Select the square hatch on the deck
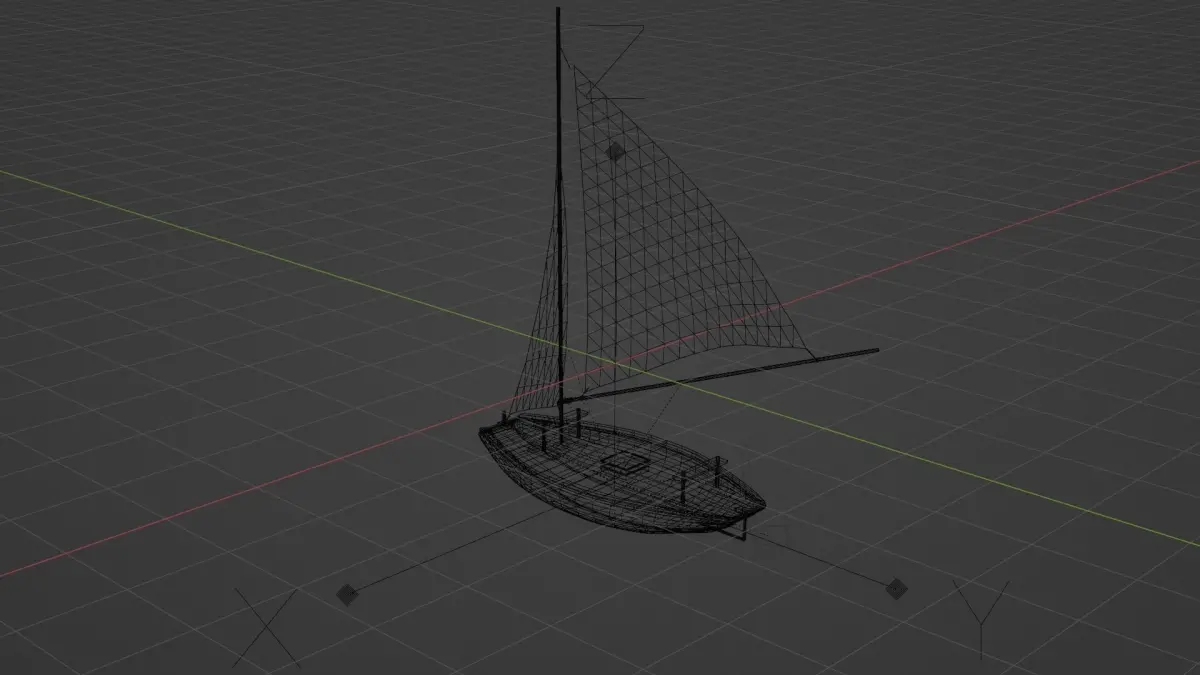The width and height of the screenshot is (1200, 675). point(625,463)
